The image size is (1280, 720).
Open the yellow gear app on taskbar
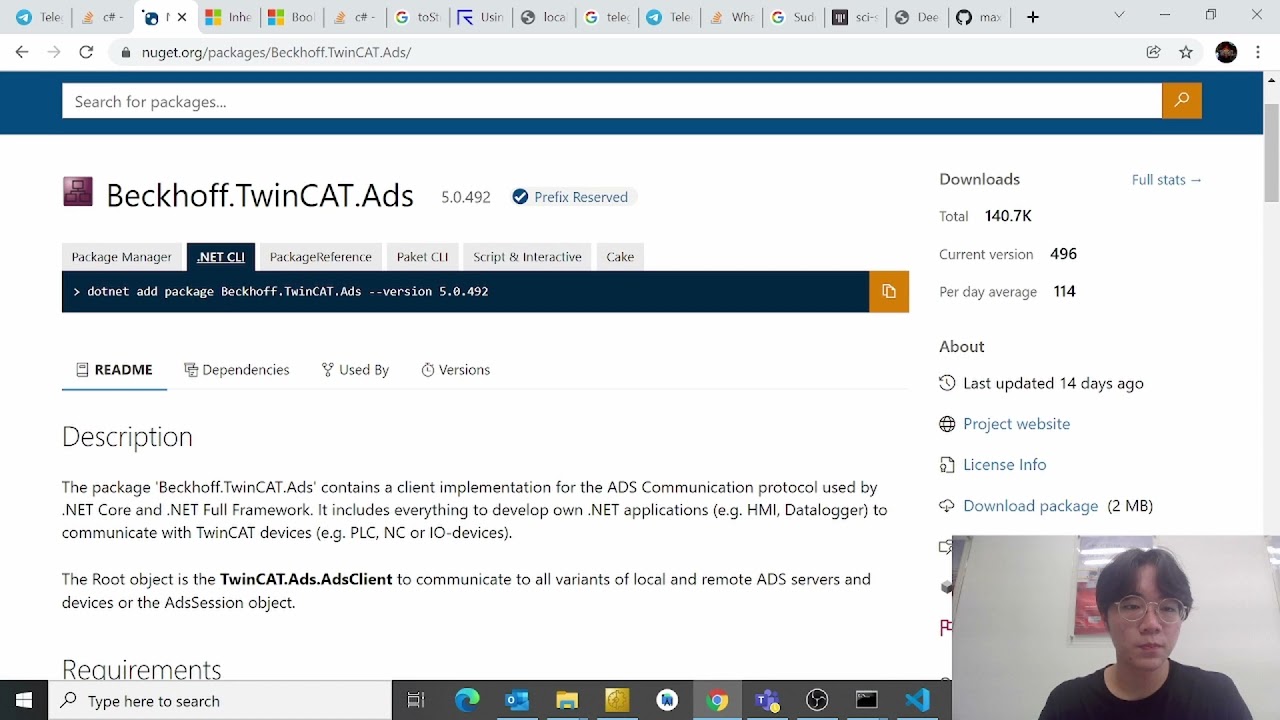pos(617,701)
